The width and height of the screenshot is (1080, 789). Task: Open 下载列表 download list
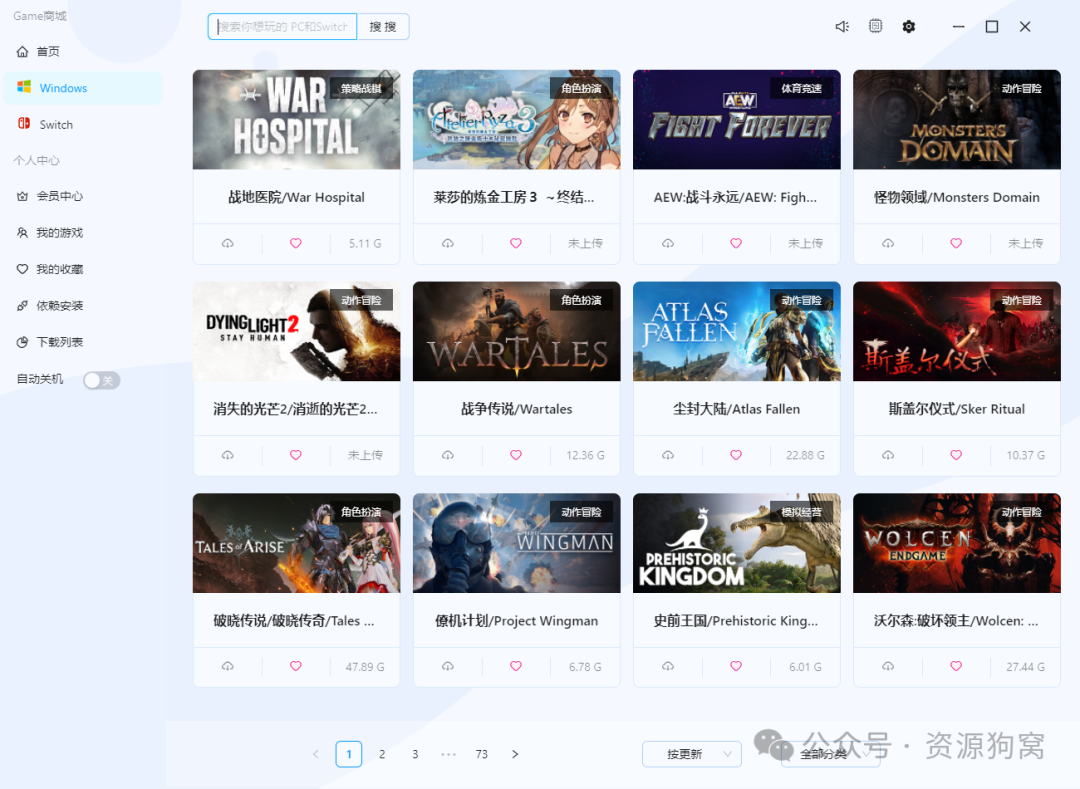click(x=83, y=342)
